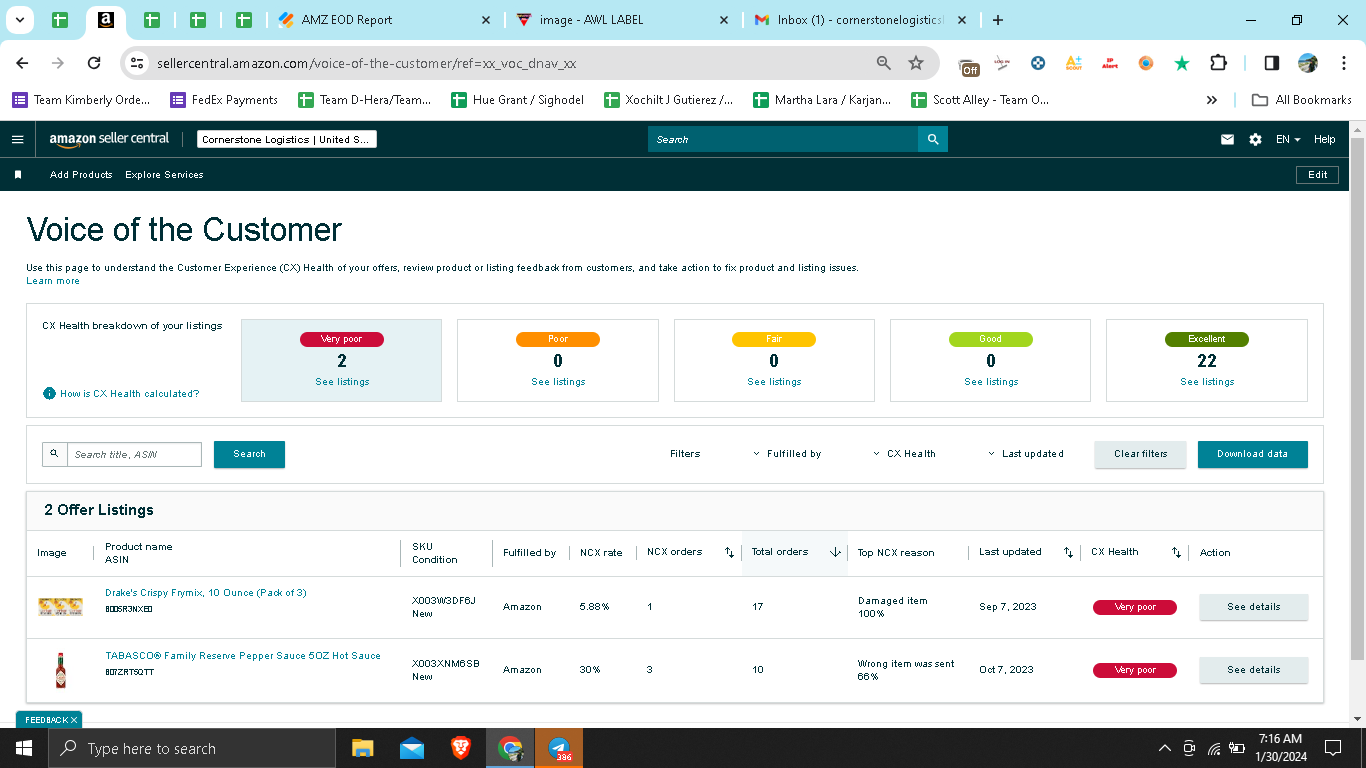Open Mail app in taskbar
This screenshot has width=1366, height=768.
click(x=411, y=748)
